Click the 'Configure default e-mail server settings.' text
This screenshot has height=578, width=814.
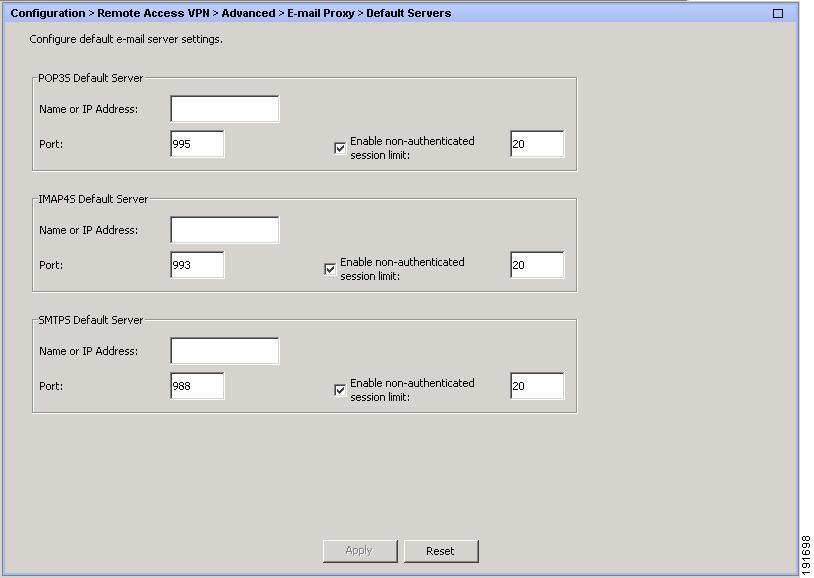coord(126,39)
